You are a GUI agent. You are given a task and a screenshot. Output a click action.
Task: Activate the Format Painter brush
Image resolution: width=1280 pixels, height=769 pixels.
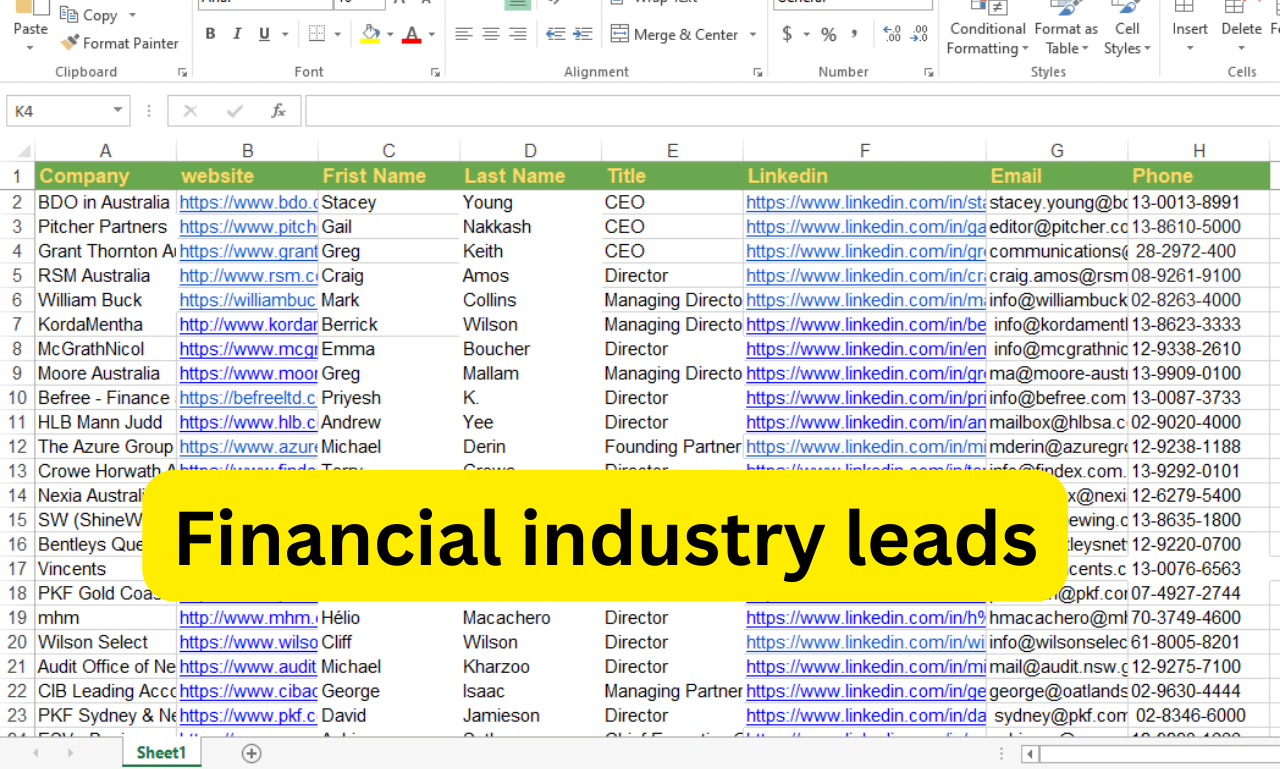pos(69,43)
